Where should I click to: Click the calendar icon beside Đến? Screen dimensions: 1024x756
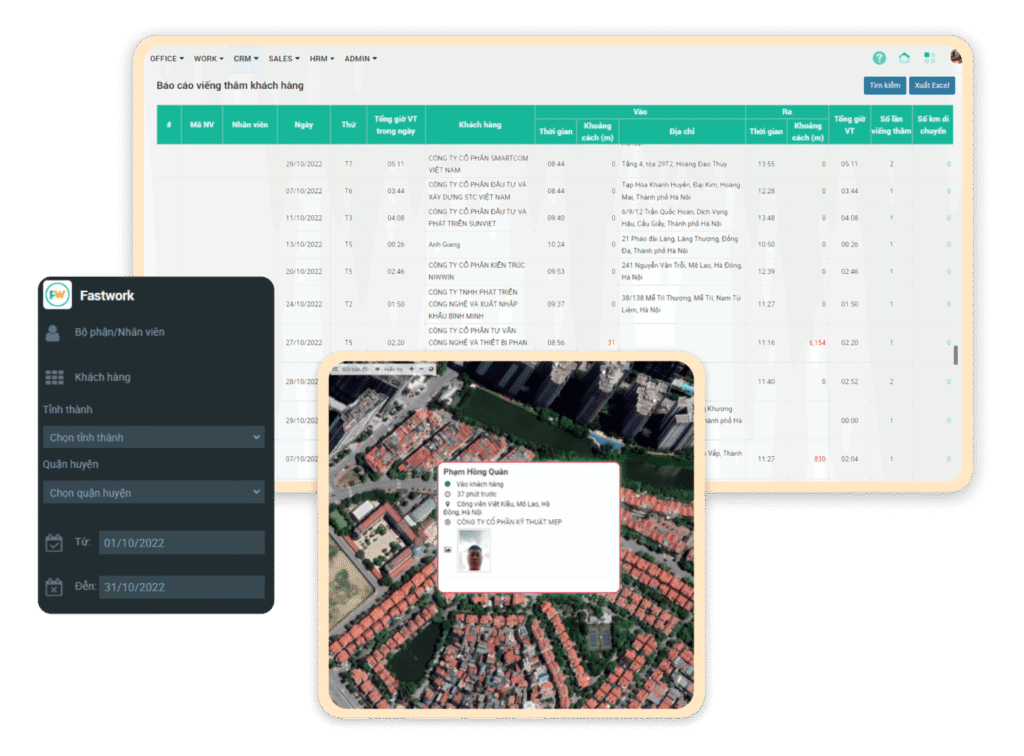[x=54, y=587]
